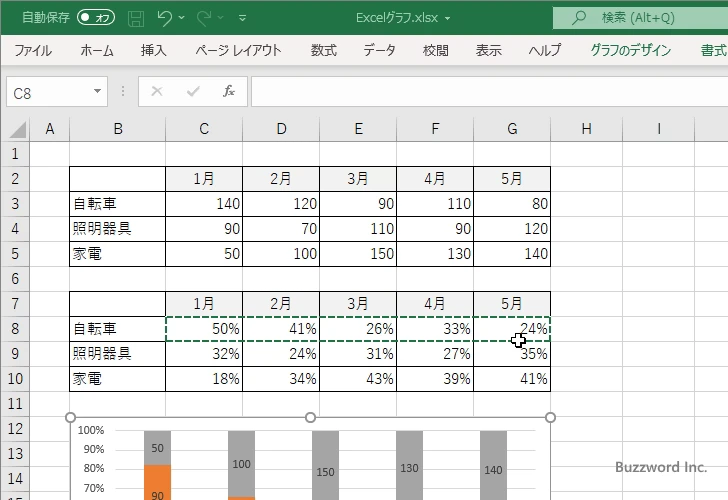
Task: Switch to the 表示 tab
Action: [x=488, y=50]
